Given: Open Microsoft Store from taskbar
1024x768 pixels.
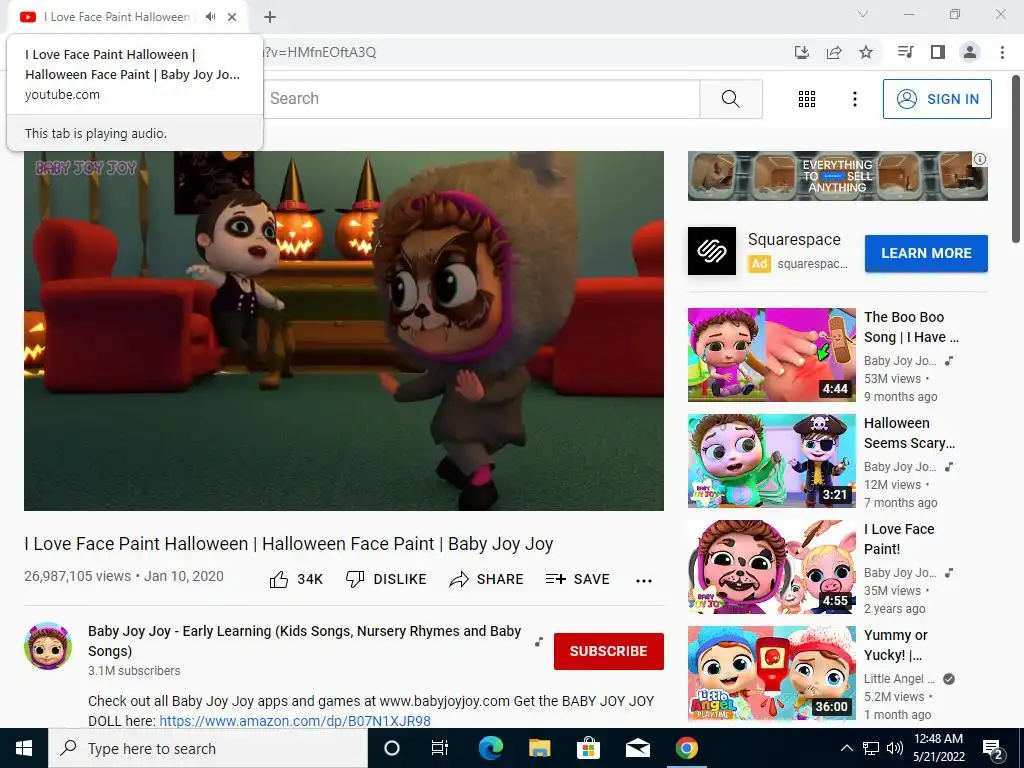Looking at the screenshot, I should click(588, 748).
